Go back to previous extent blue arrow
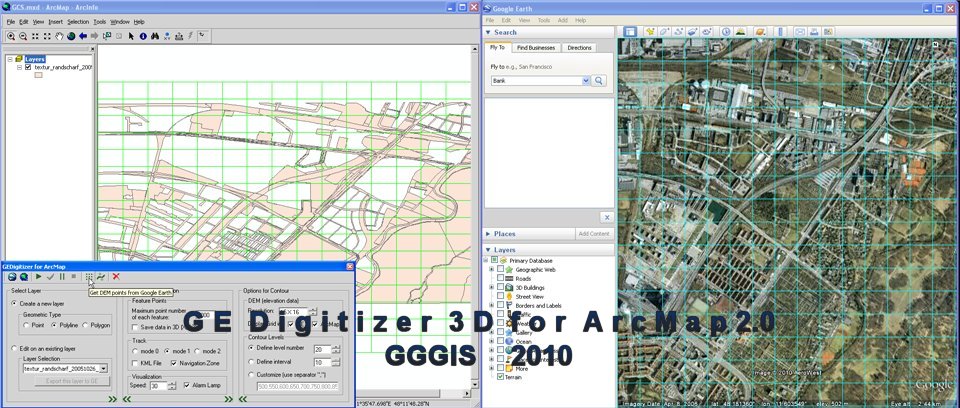This screenshot has height=408, width=960. (x=83, y=36)
